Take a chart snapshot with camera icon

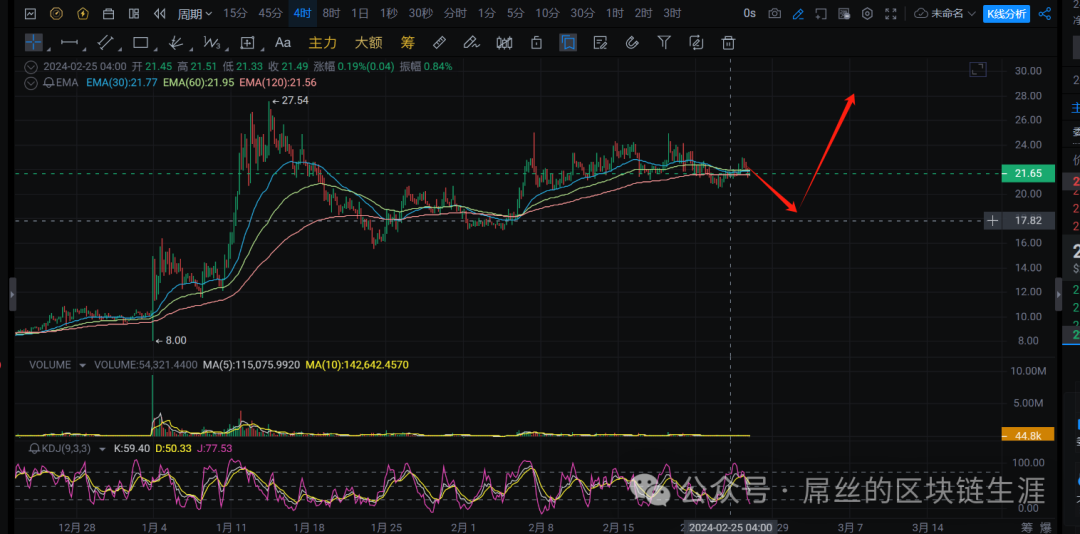coord(775,13)
